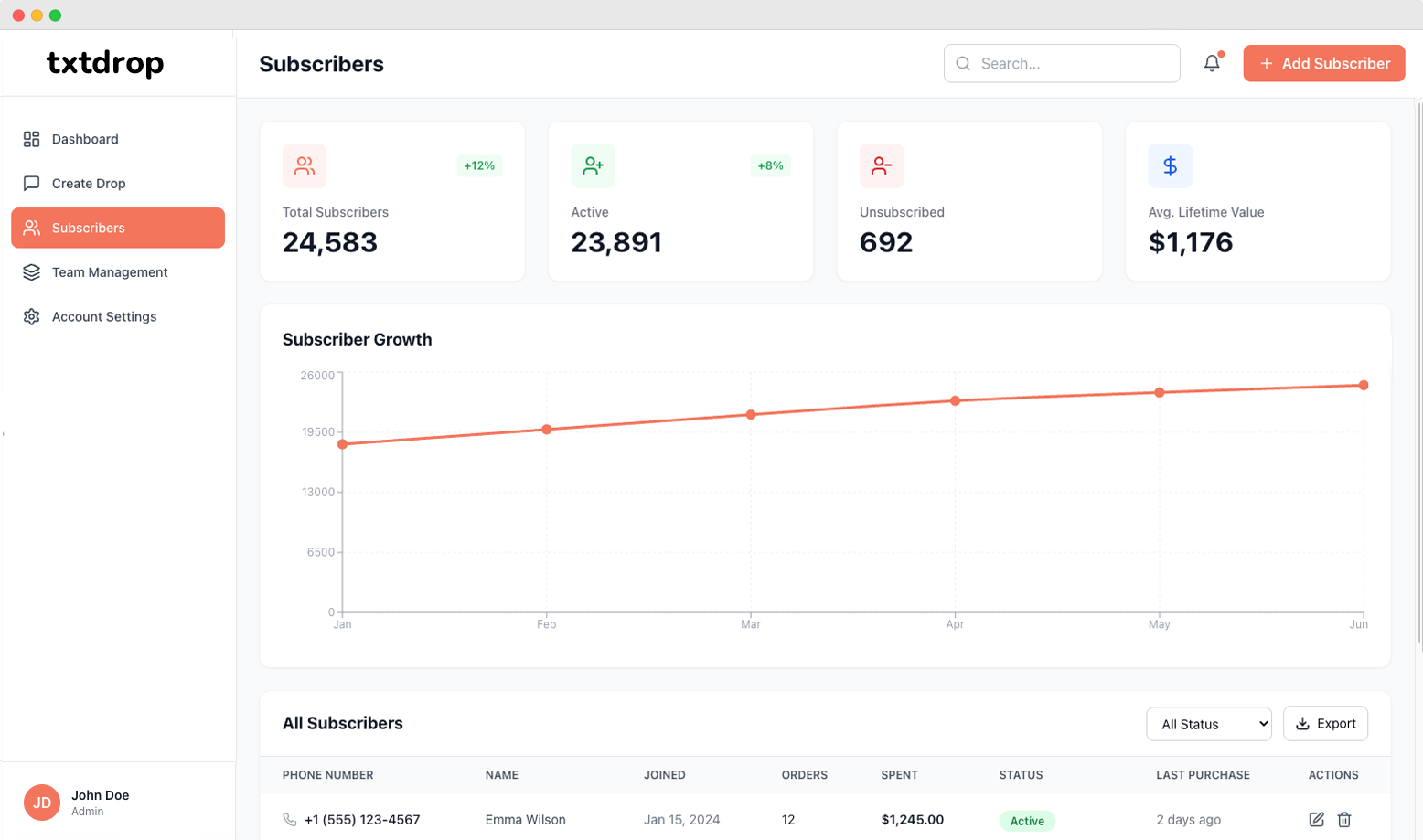Open the All Status filter dropdown
Image resolution: width=1423 pixels, height=840 pixels.
coord(1208,724)
